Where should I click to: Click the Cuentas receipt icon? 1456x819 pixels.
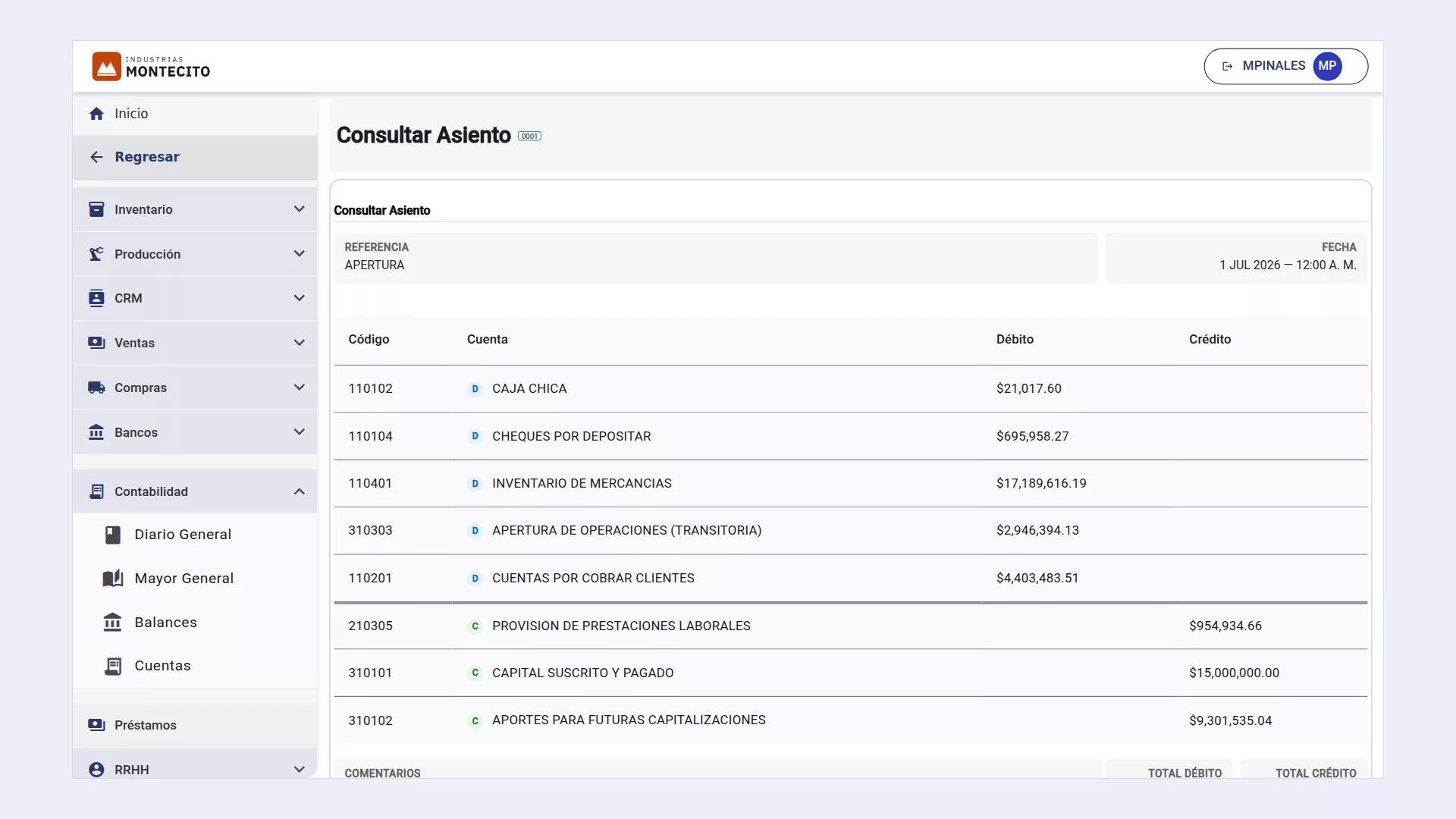coord(113,666)
